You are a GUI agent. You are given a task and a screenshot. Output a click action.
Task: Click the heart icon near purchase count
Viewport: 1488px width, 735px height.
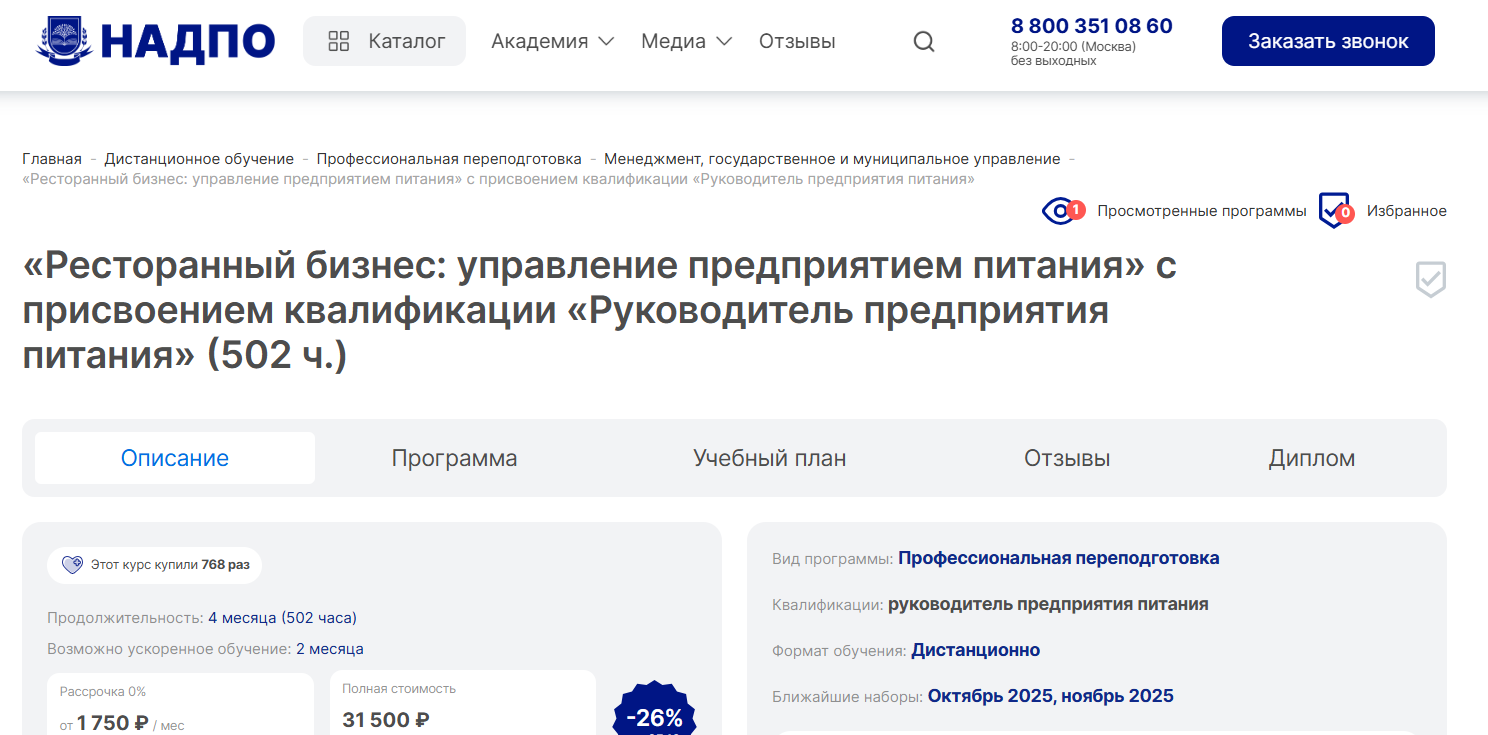(x=72, y=565)
